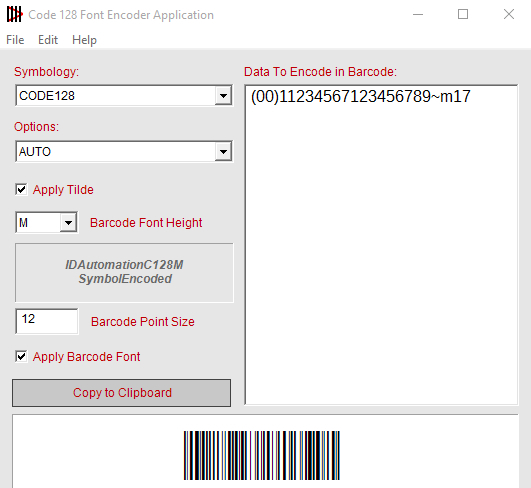531x488 pixels.
Task: Click the Apply Barcode Font label text
Action: tap(86, 357)
